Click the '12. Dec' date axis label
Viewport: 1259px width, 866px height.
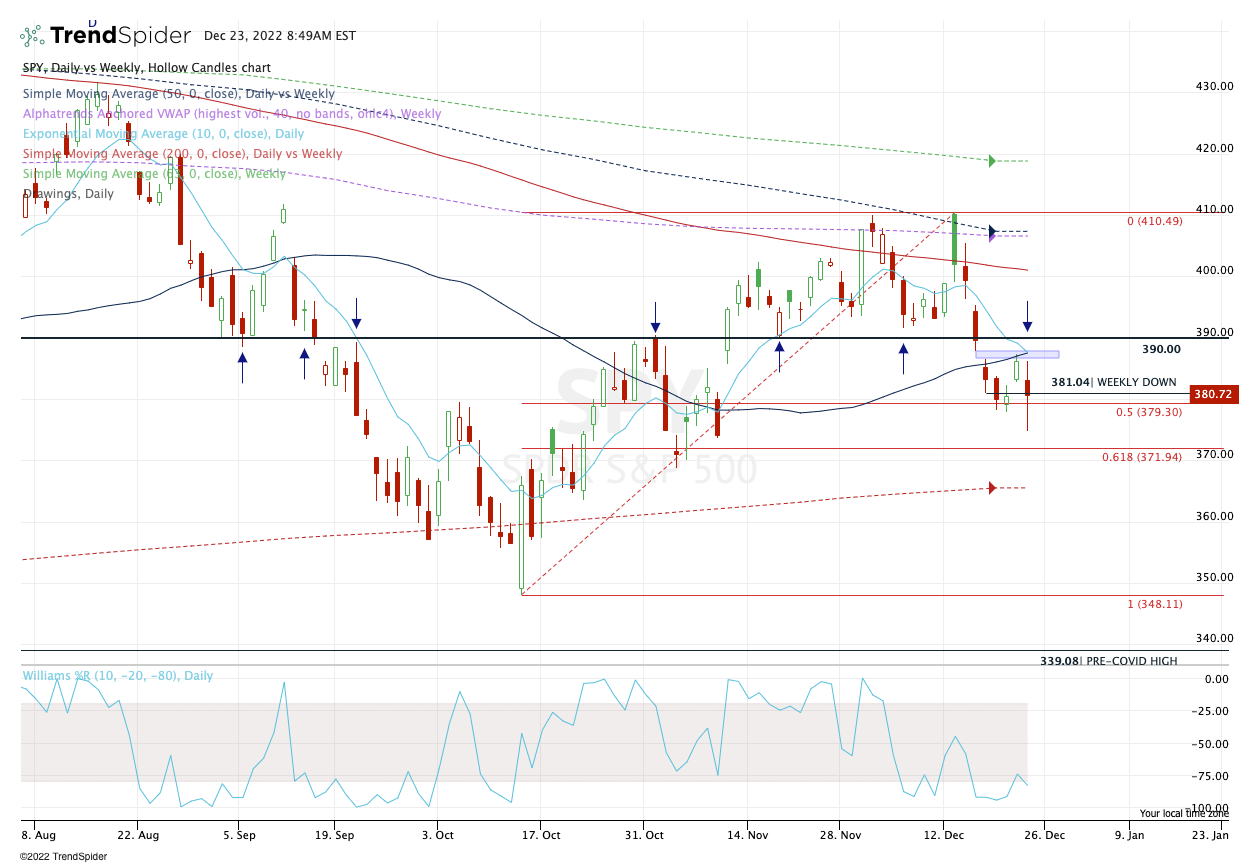(946, 834)
